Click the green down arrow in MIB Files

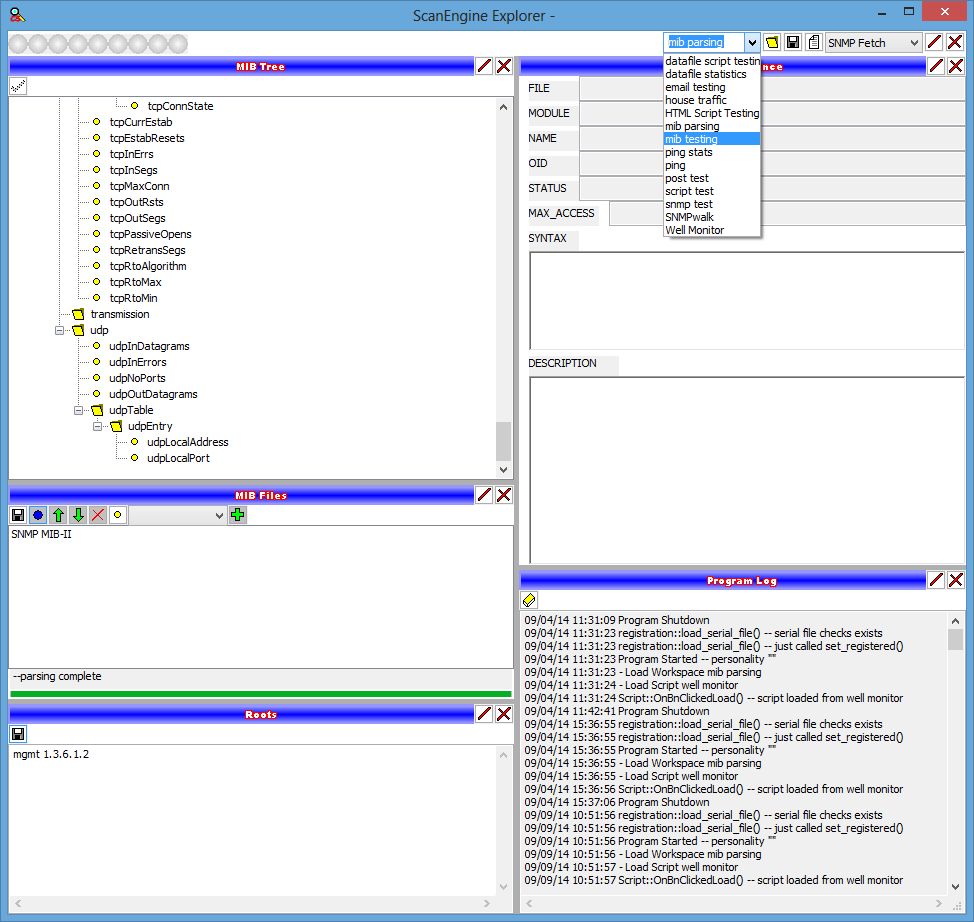tap(78, 515)
